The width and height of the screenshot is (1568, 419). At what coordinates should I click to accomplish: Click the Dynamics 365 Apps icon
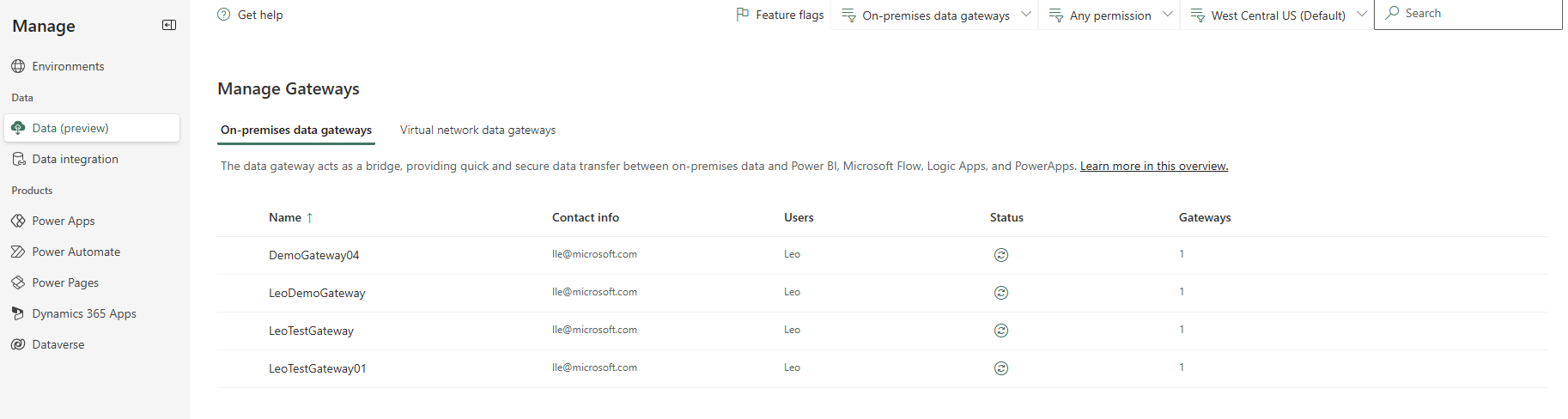(18, 313)
